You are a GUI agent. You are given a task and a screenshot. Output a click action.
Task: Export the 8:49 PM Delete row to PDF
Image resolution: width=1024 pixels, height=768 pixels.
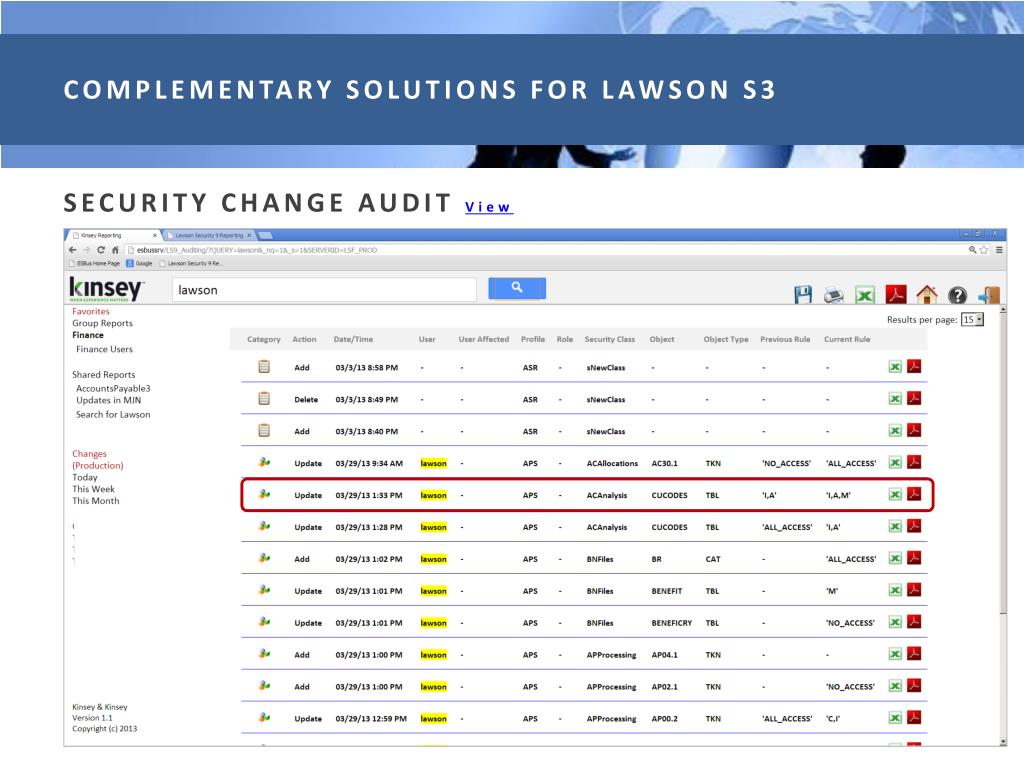point(914,398)
